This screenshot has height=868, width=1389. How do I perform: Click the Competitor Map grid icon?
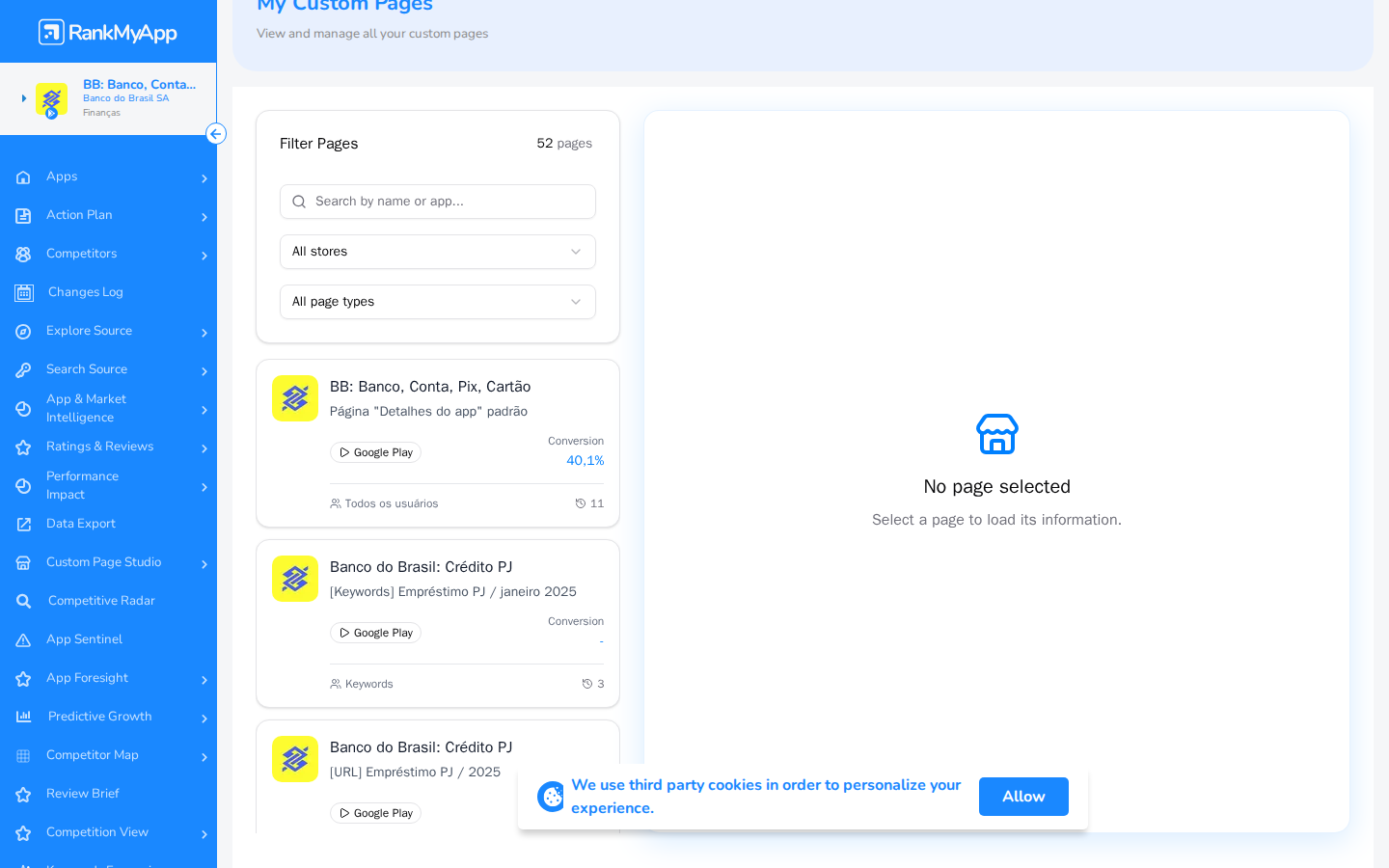[23, 756]
